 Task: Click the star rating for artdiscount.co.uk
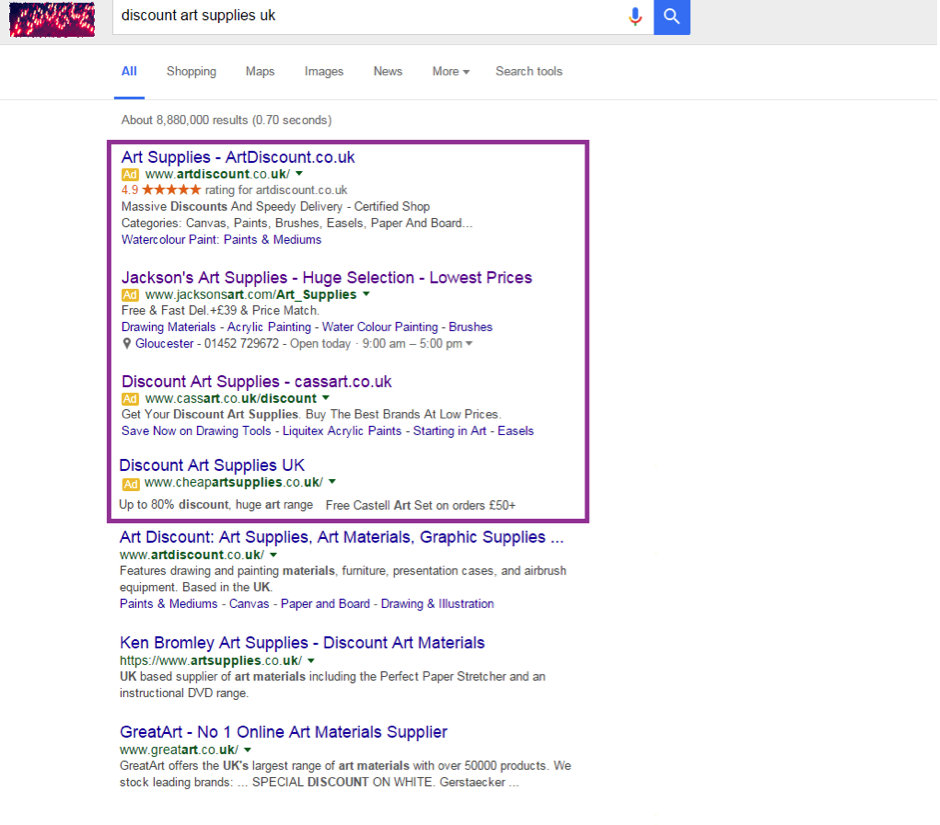coord(171,190)
